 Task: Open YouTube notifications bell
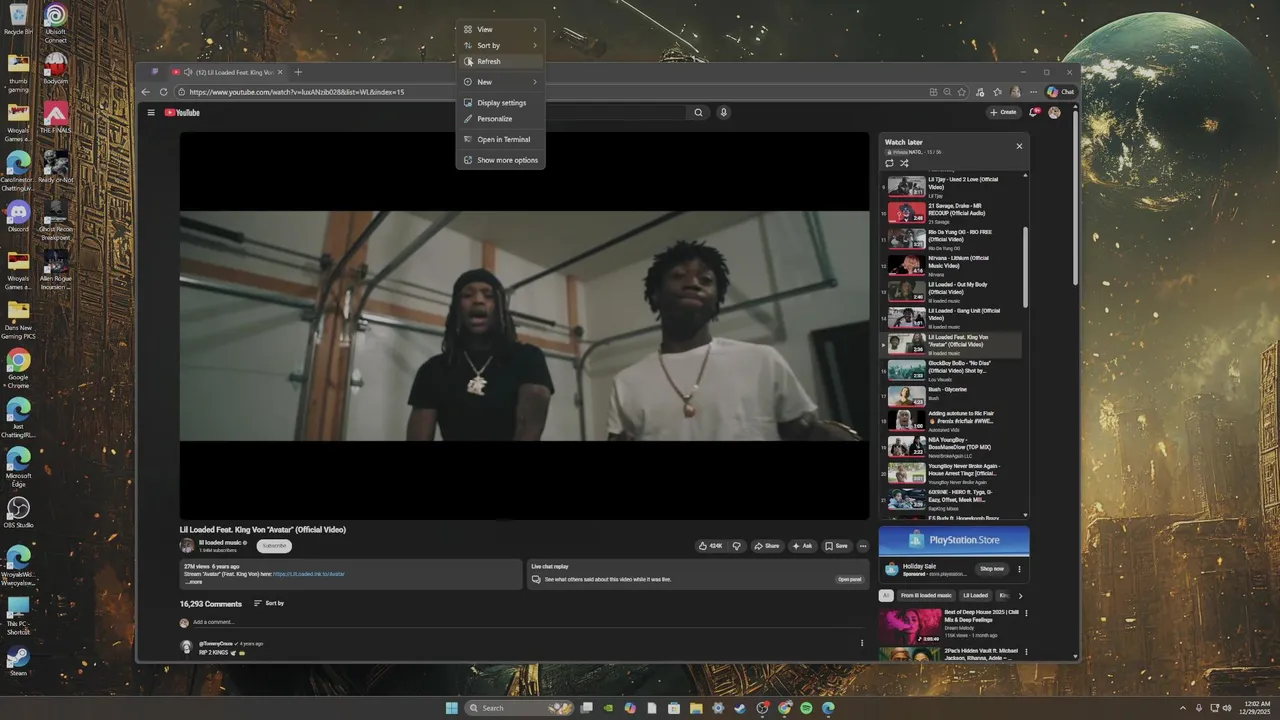(x=1034, y=113)
